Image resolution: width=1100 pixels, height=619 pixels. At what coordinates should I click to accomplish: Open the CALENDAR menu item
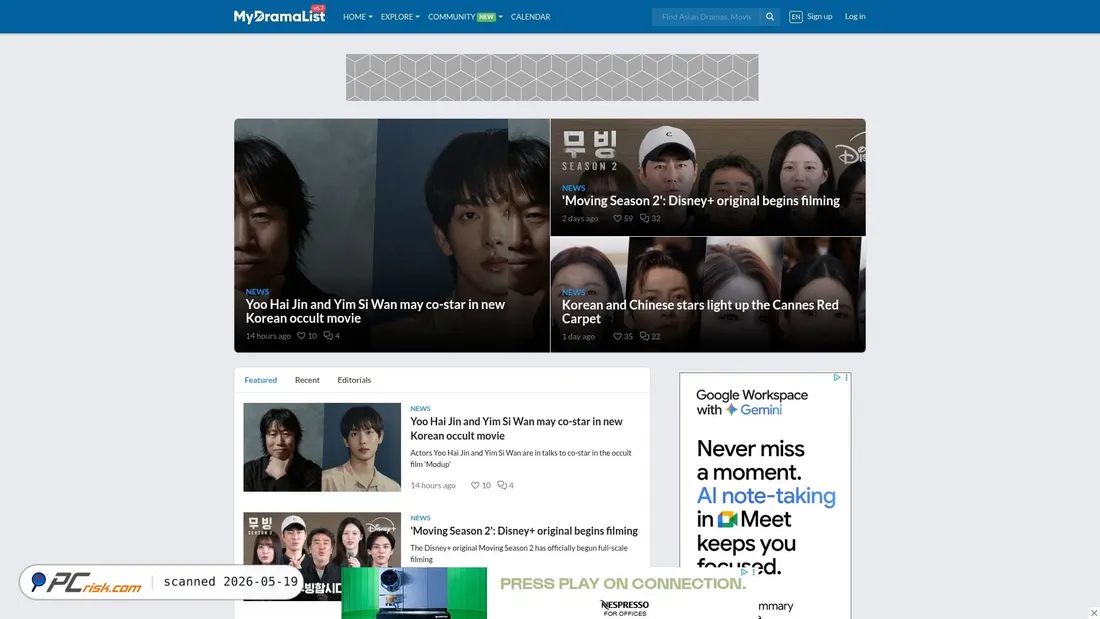click(x=530, y=17)
